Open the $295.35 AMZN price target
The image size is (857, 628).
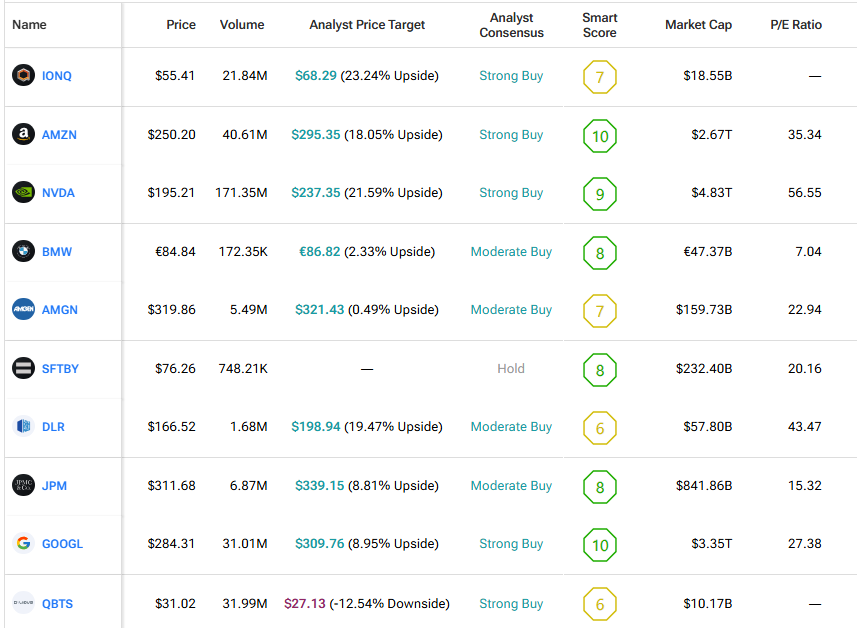[x=316, y=134]
